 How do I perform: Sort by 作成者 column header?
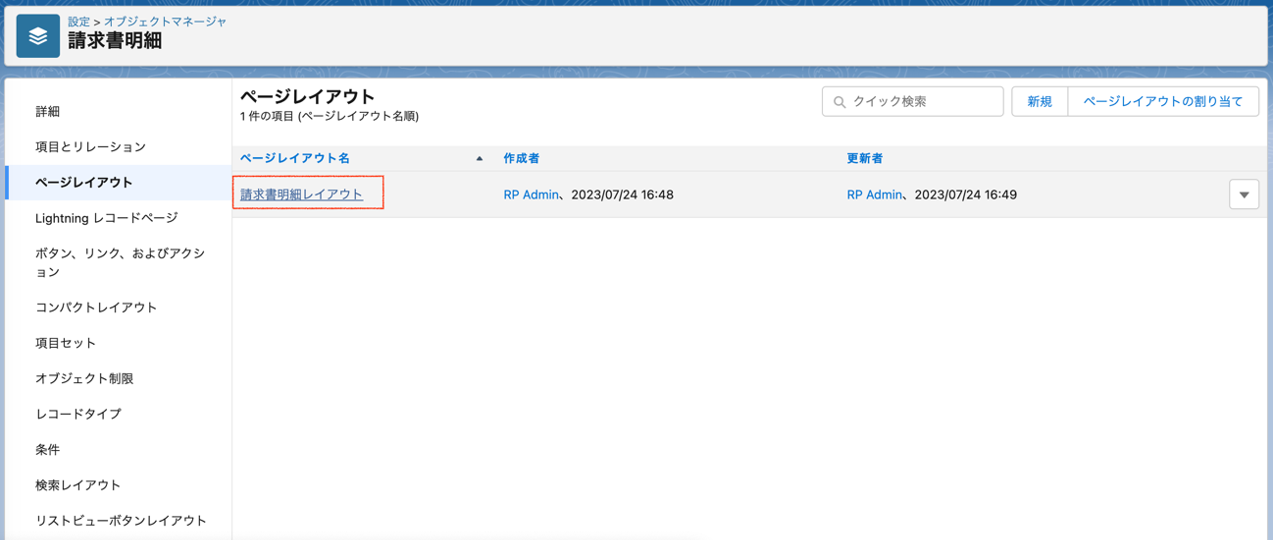click(x=522, y=159)
